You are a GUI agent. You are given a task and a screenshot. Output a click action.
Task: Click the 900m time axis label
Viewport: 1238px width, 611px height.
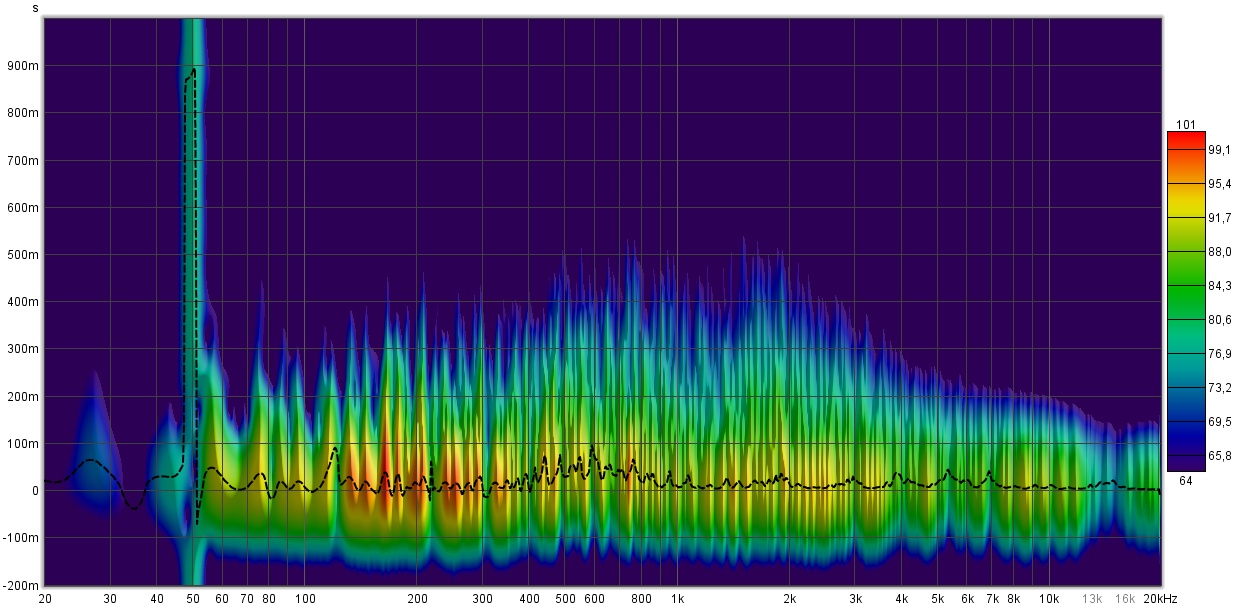(25, 66)
